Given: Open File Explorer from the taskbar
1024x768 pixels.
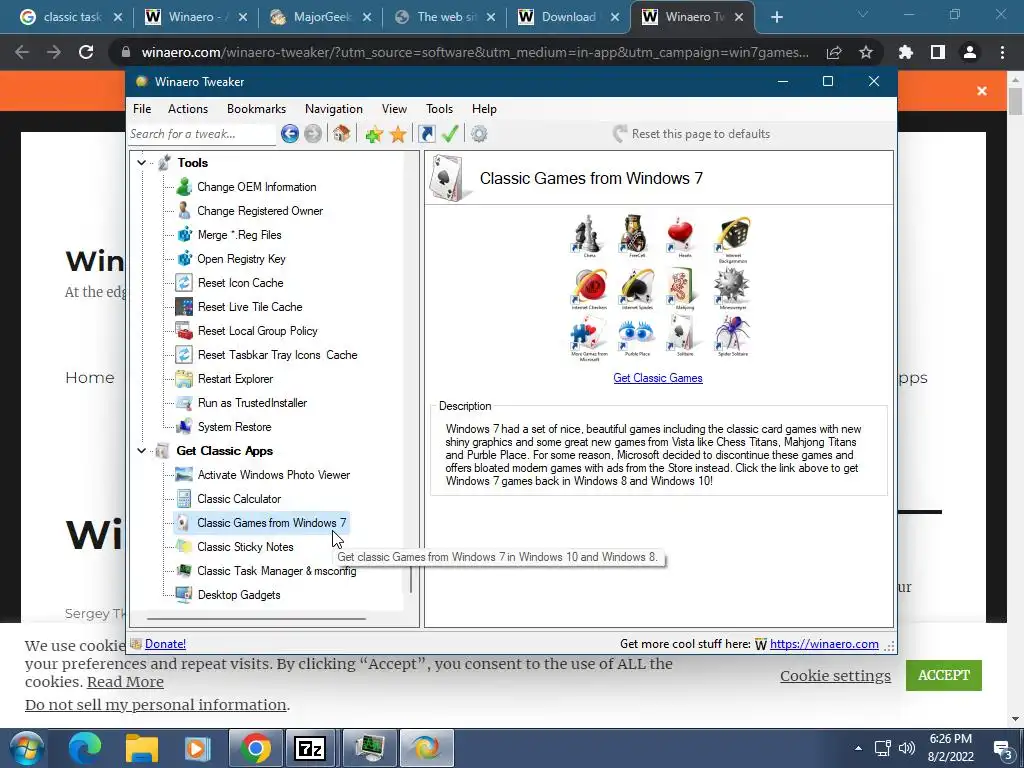Looking at the screenshot, I should click(x=142, y=748).
